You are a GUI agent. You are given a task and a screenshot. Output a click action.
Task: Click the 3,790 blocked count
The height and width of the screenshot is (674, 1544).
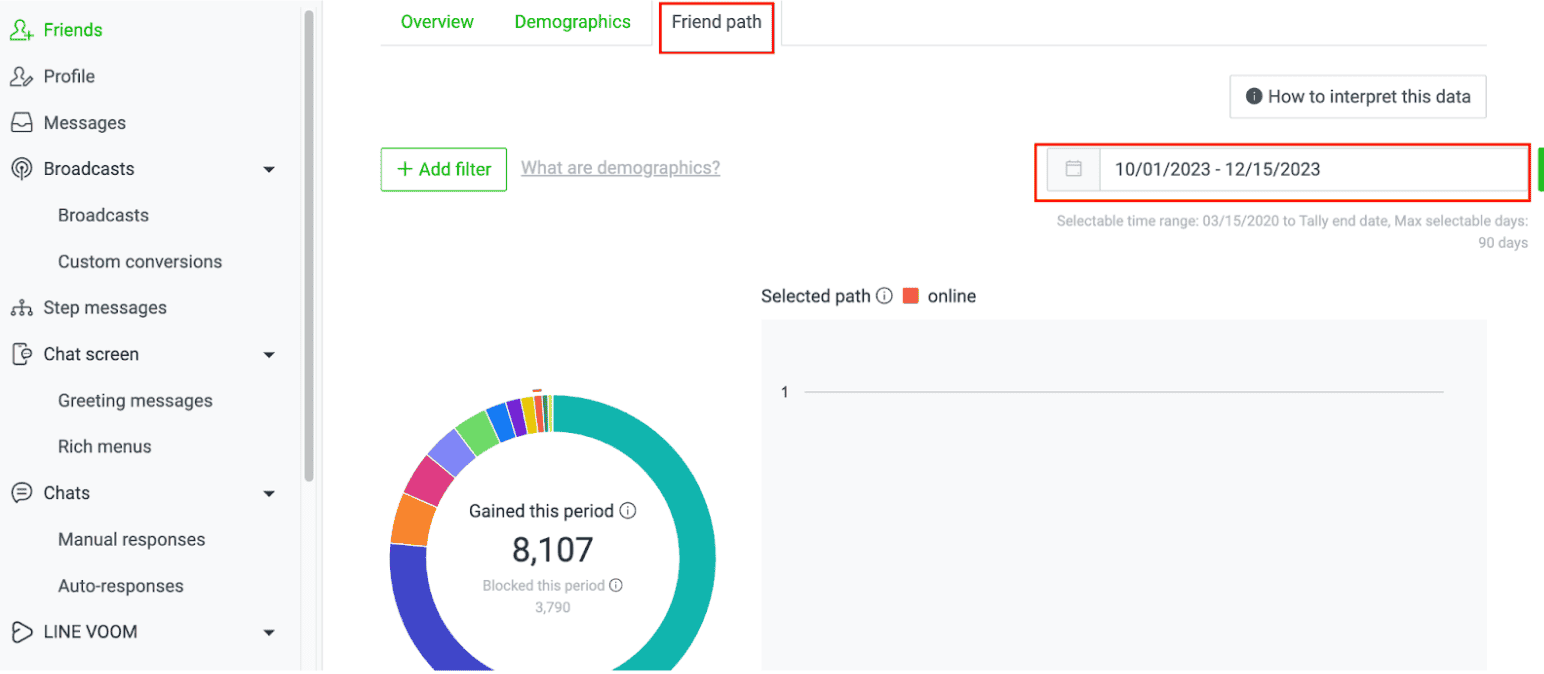click(552, 607)
